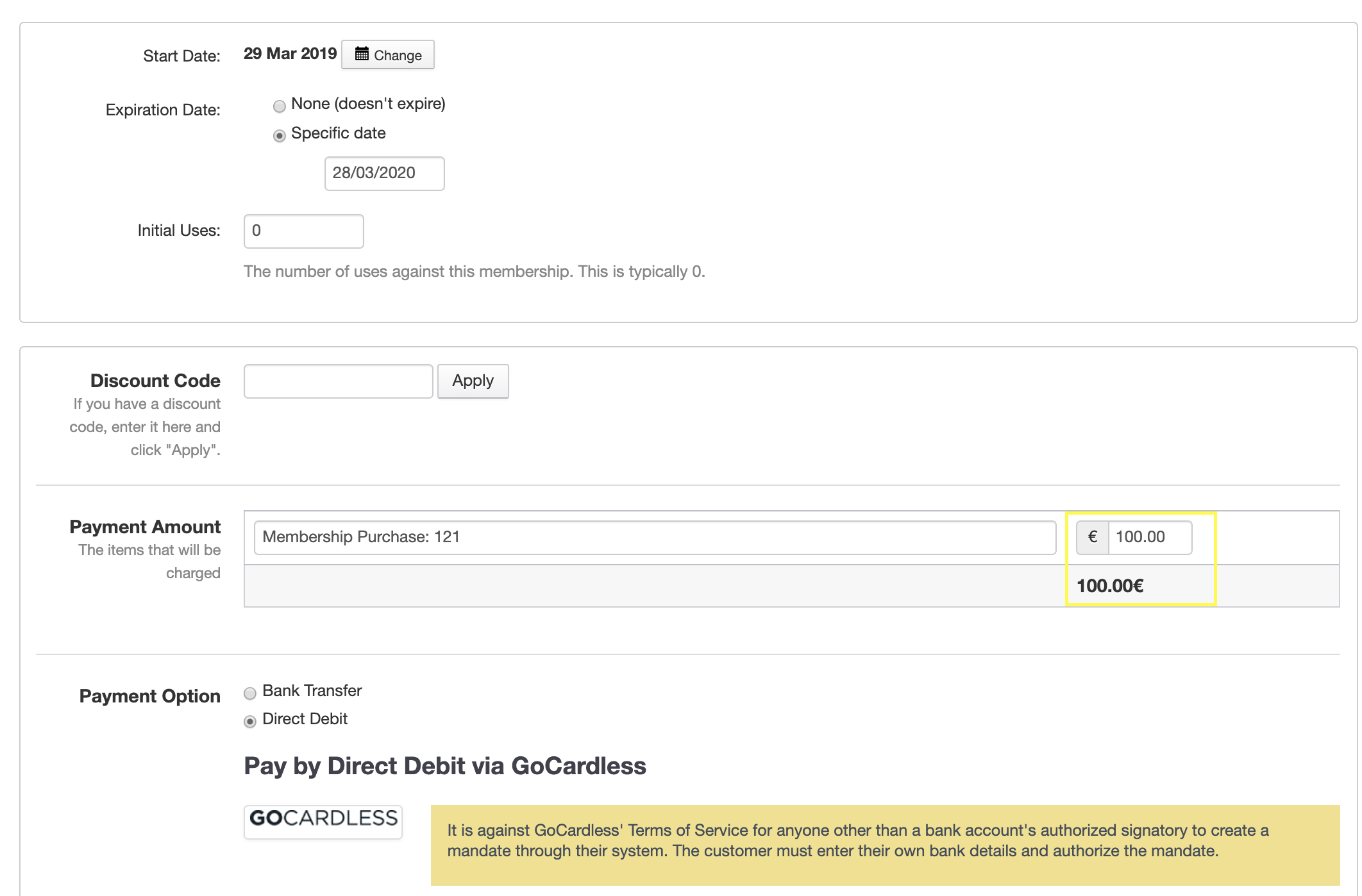Image resolution: width=1362 pixels, height=896 pixels.
Task: Click the Expiration Date label
Action: click(163, 110)
